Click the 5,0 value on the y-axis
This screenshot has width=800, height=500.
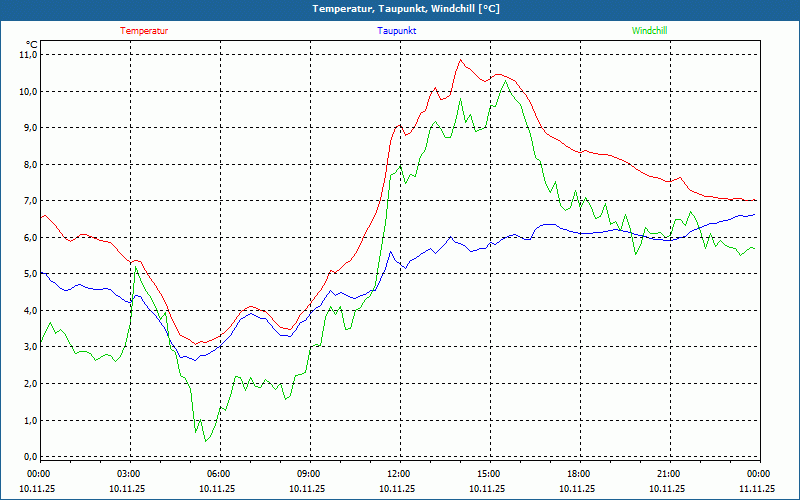coord(29,274)
